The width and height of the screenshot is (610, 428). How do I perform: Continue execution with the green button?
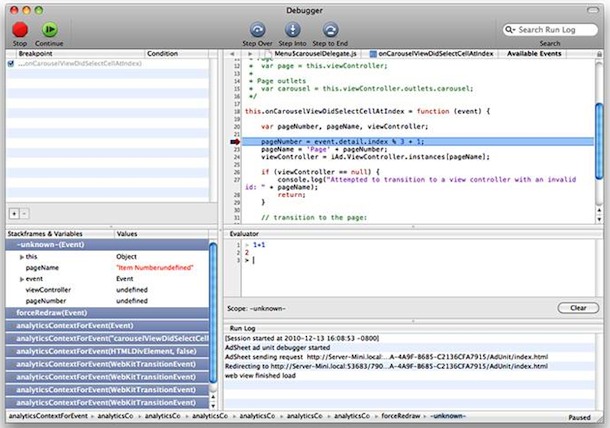[49, 30]
